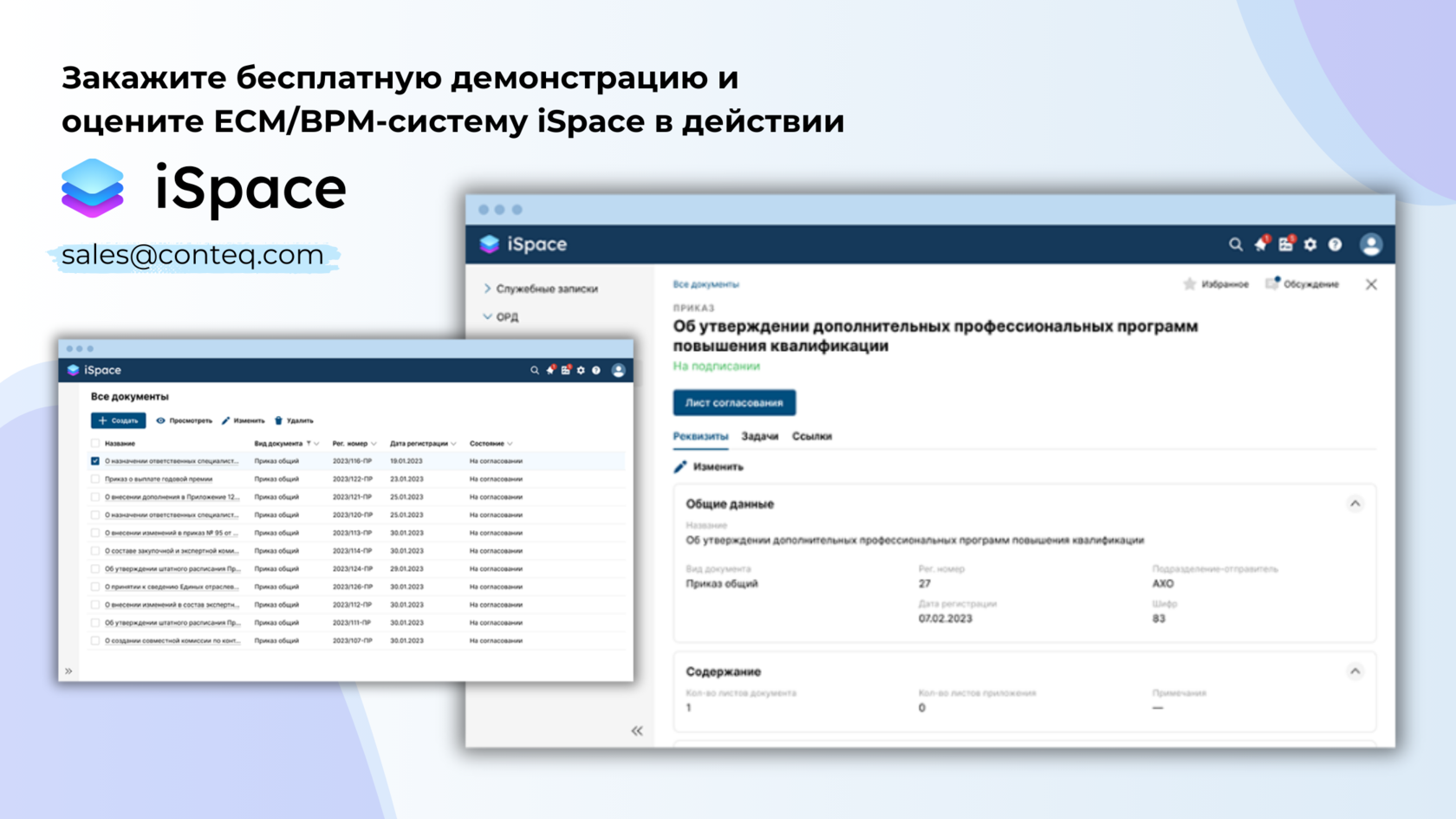Screen dimensions: 1456x819
Task: Click registration number 2023/111-ПР cell
Action: [x=352, y=623]
